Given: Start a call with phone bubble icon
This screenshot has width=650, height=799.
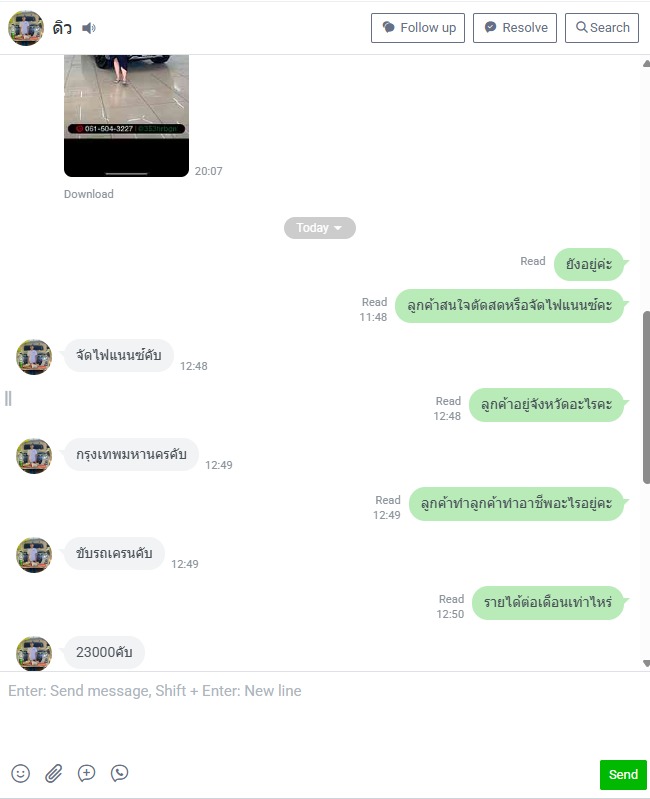Looking at the screenshot, I should click(120, 773).
